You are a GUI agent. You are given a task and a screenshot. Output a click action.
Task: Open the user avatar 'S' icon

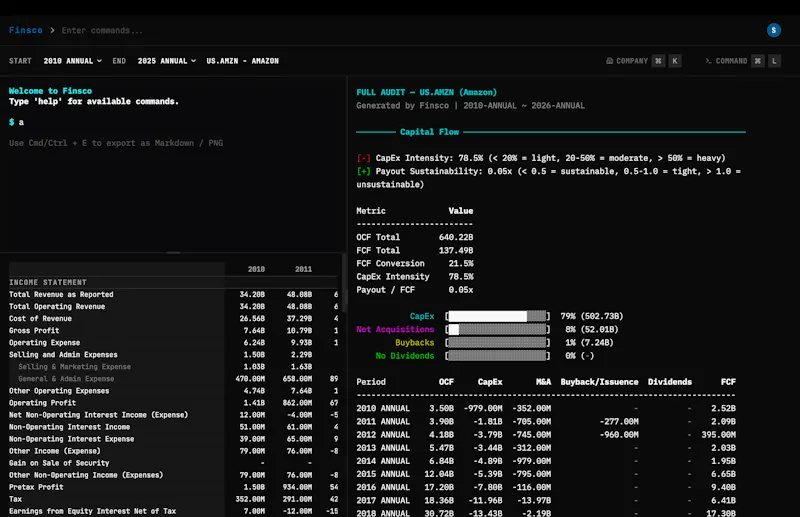point(773,30)
